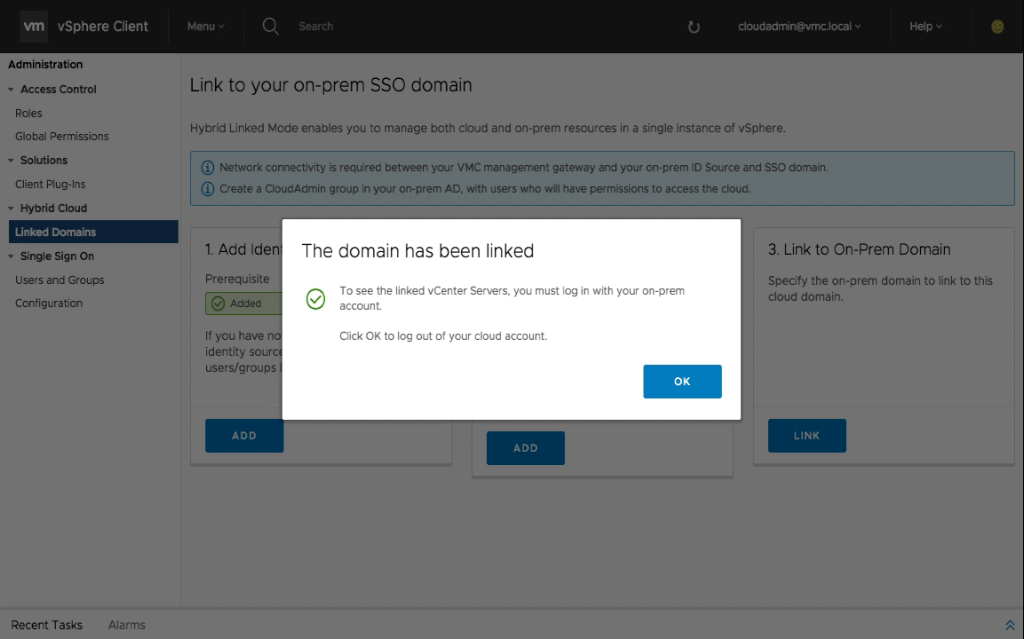This screenshot has width=1024, height=639.
Task: Click 'Click OK to log out of your cloud account' text
Action: coord(443,336)
